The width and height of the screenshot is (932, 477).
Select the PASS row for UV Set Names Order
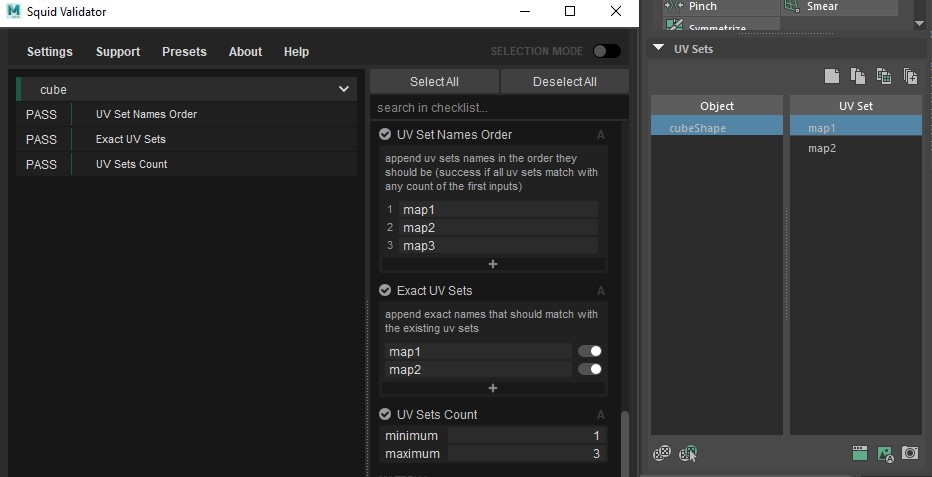click(x=187, y=114)
